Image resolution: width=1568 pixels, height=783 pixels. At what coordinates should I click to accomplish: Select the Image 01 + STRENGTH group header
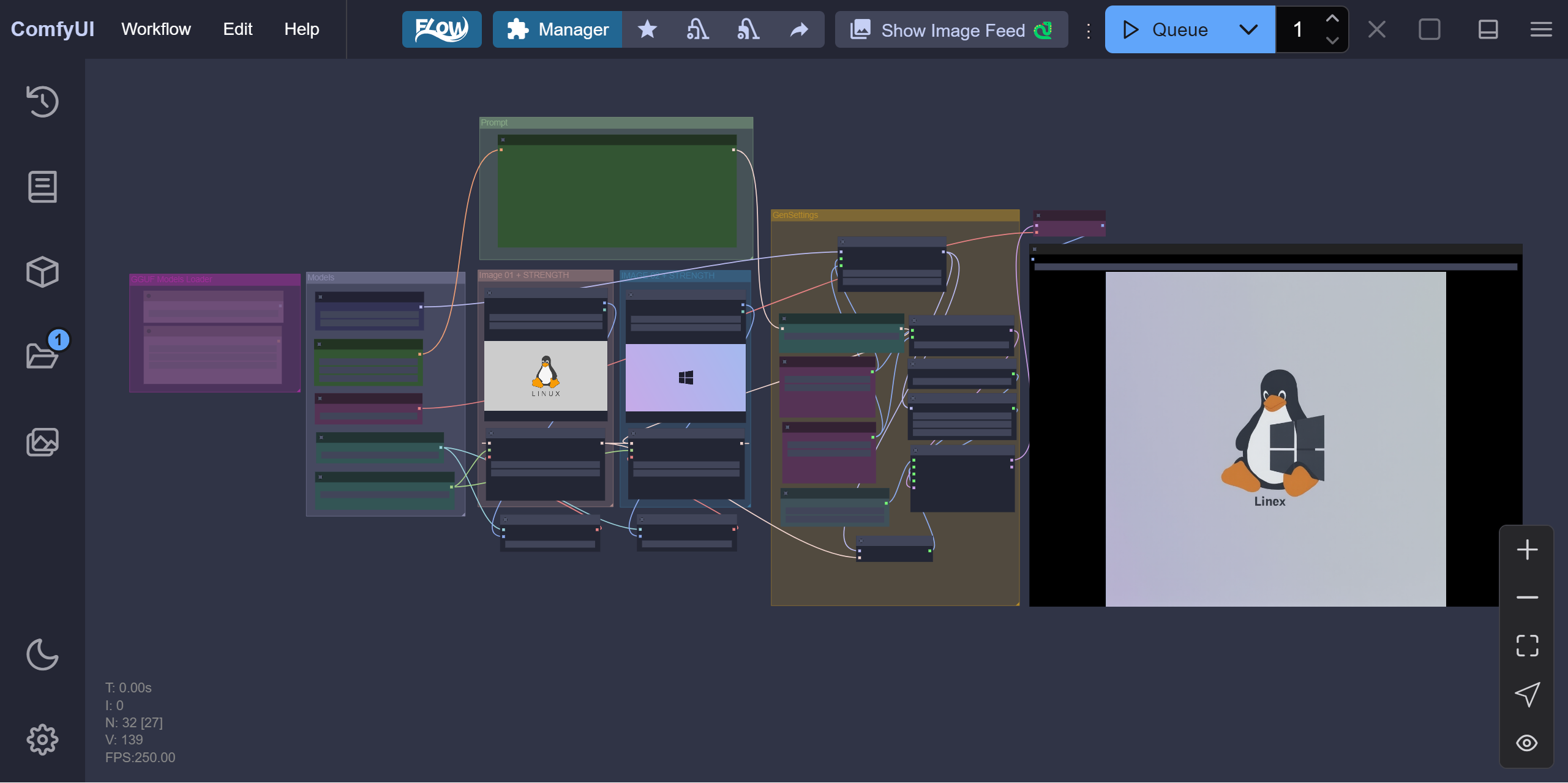546,275
